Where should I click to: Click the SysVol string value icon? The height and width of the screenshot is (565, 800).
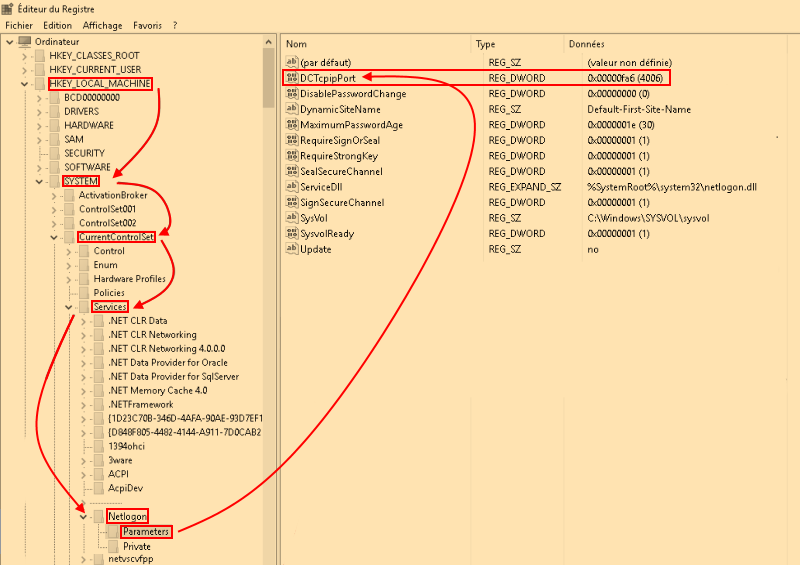pos(292,218)
